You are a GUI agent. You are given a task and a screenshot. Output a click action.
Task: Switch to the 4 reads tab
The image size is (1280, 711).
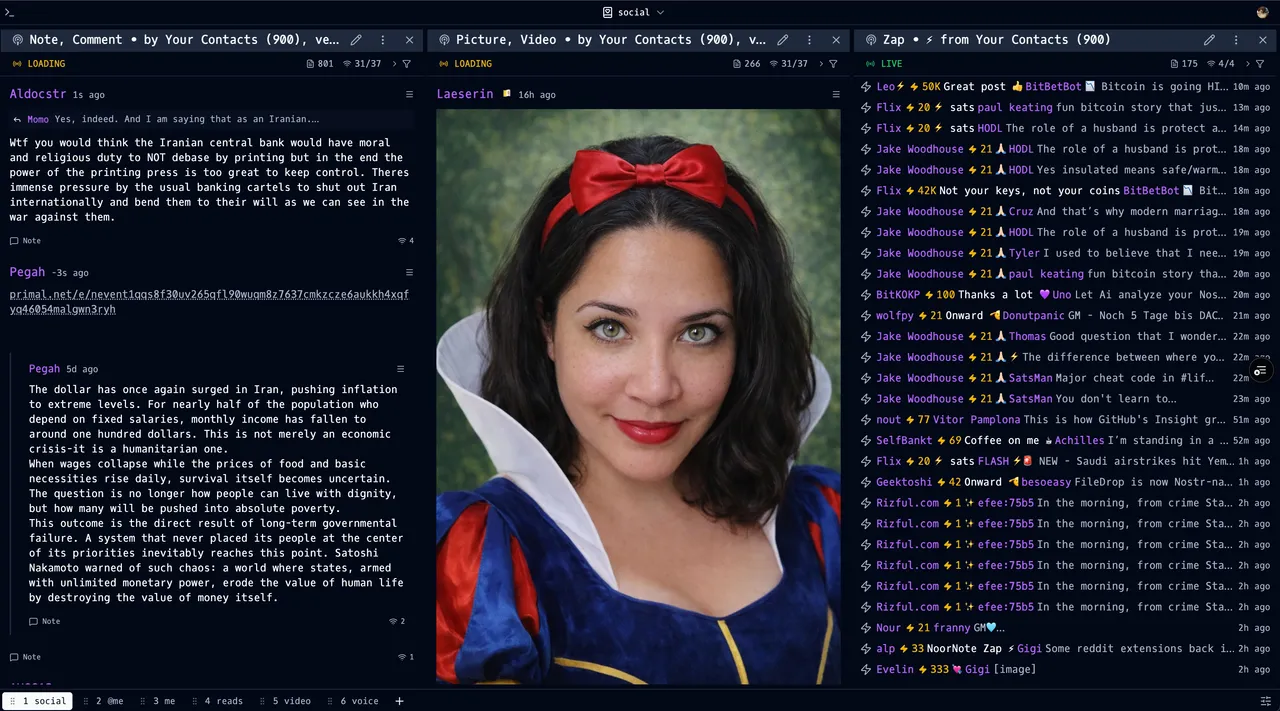point(217,701)
